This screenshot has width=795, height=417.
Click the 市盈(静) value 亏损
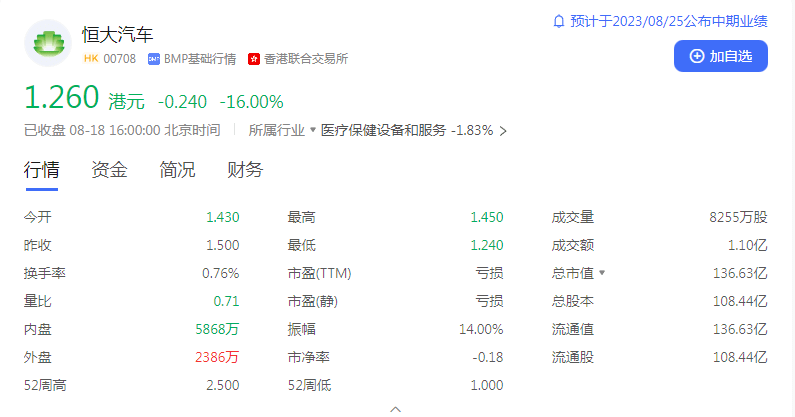[489, 301]
